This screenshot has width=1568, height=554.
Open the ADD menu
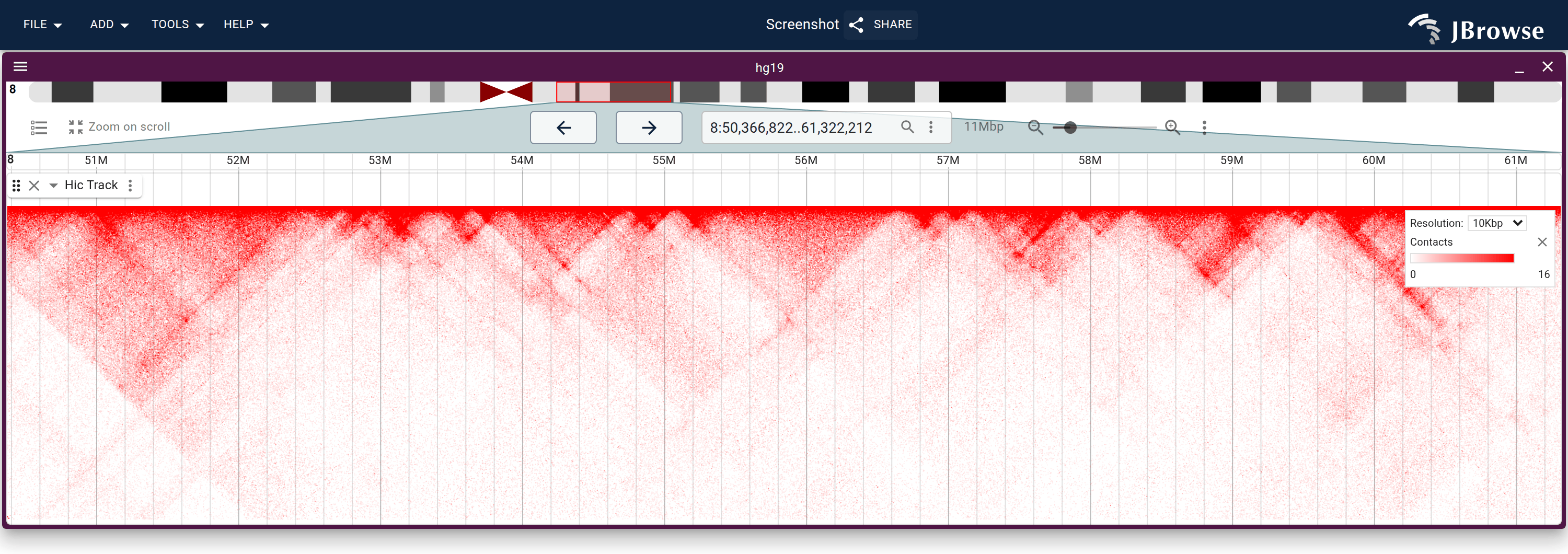[x=109, y=25]
